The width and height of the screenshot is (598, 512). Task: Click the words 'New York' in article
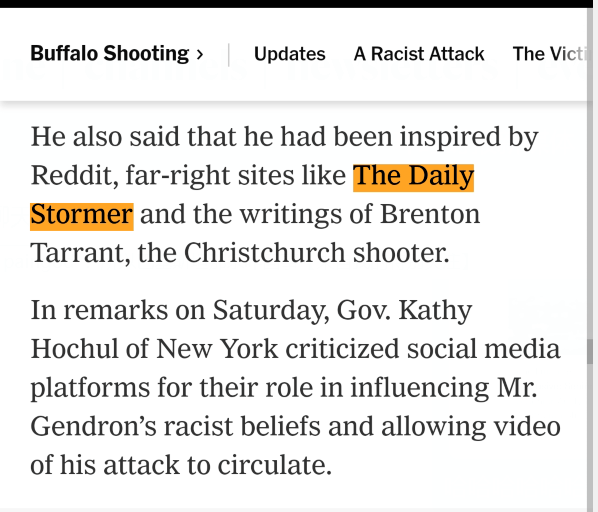(217, 349)
